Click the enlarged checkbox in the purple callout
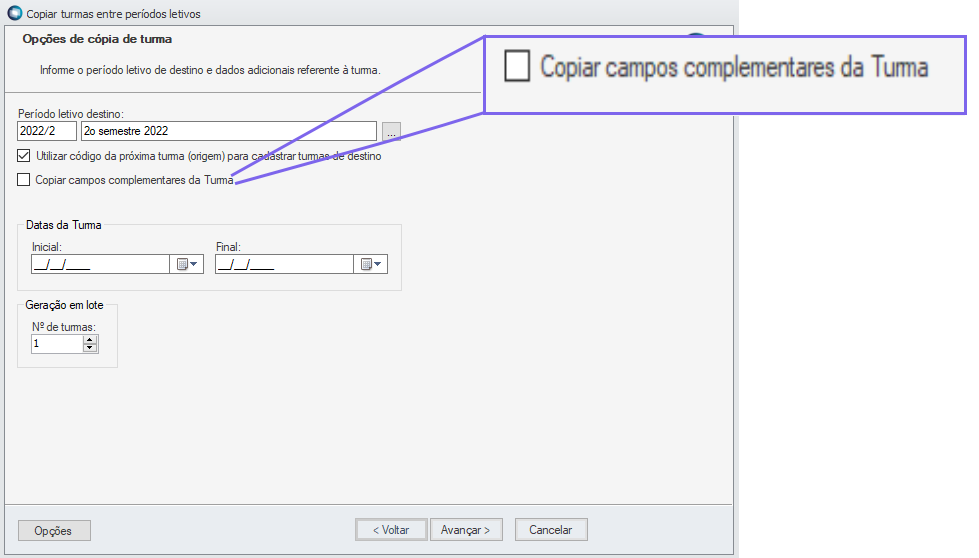The width and height of the screenshot is (979, 558). [517, 67]
